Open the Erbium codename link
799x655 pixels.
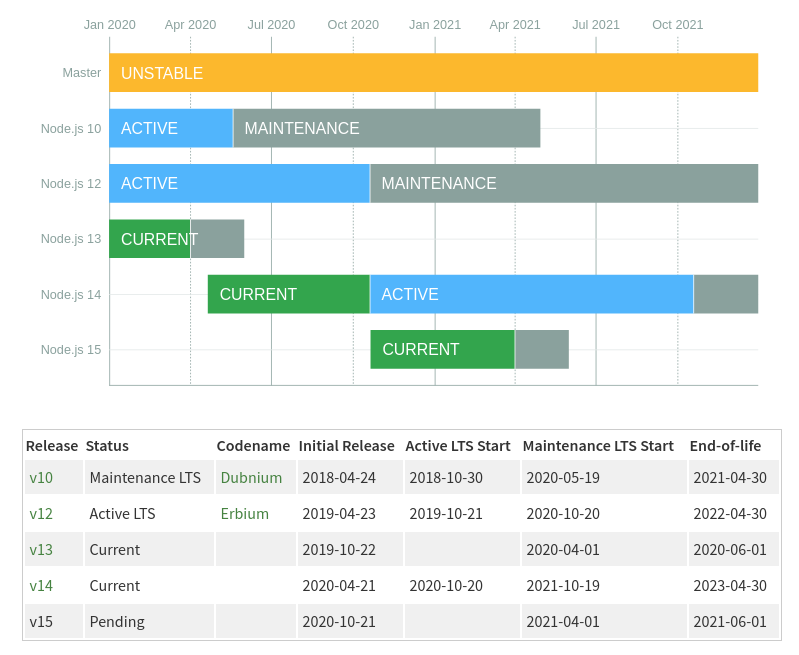pyautogui.click(x=245, y=514)
